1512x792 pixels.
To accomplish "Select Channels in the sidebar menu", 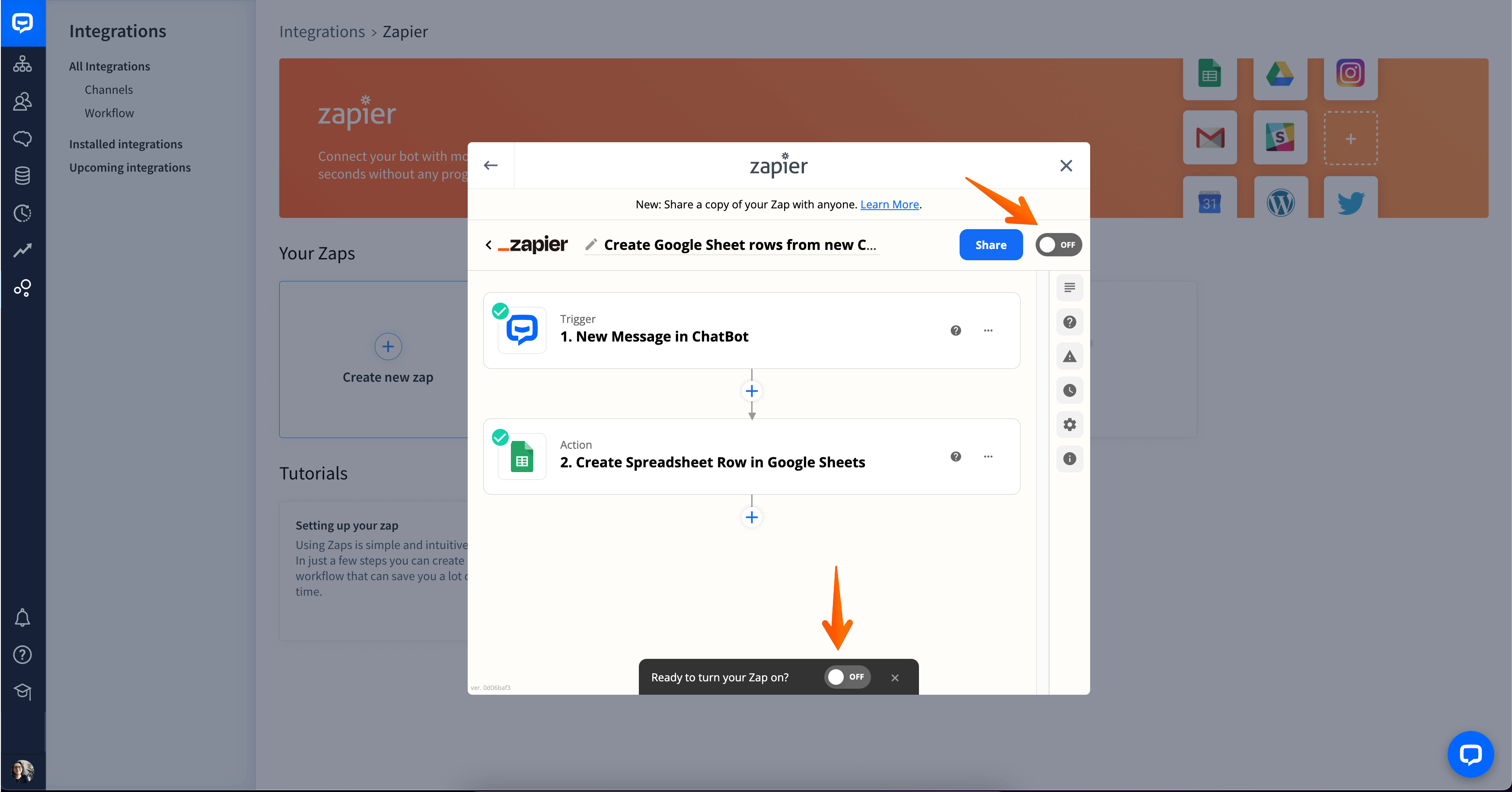I will coord(108,90).
